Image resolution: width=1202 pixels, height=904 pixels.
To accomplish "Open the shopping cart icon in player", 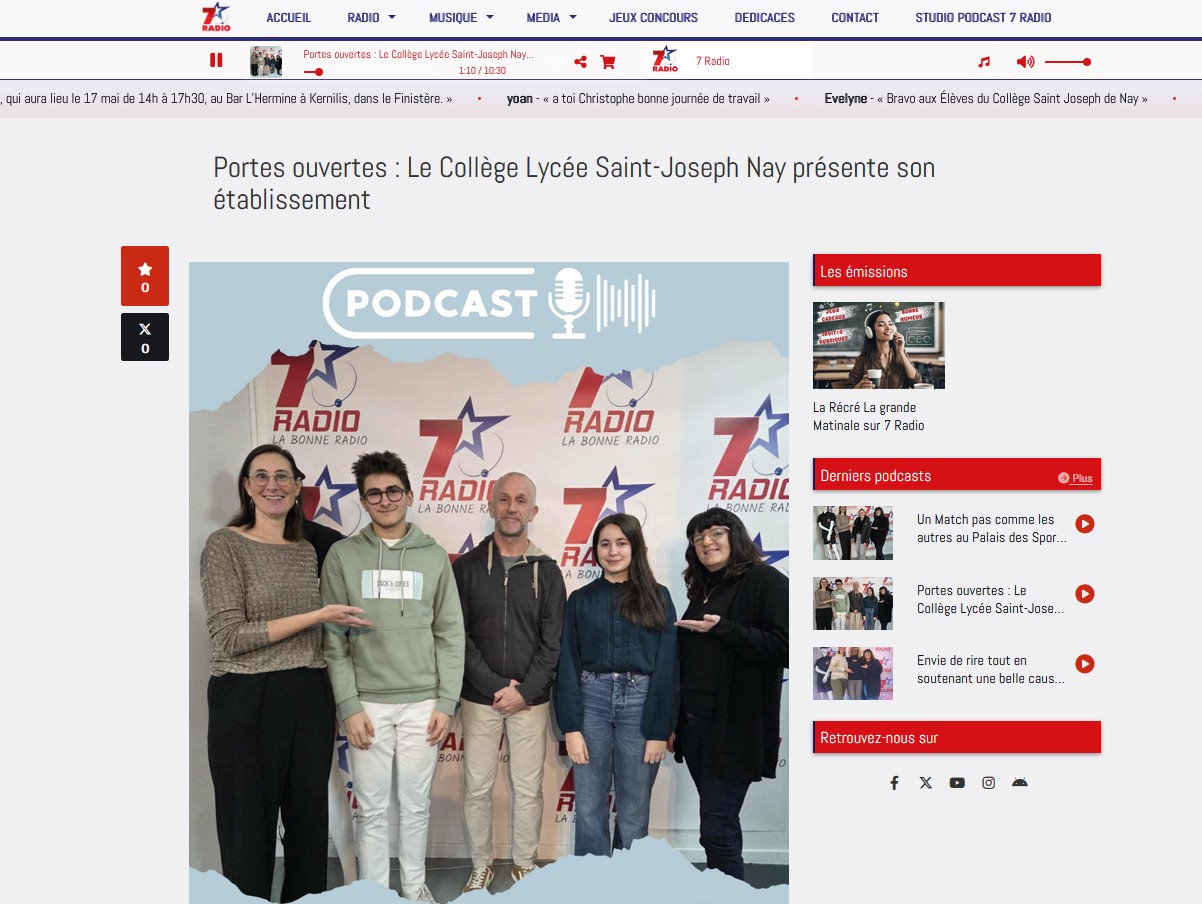I will click(607, 62).
